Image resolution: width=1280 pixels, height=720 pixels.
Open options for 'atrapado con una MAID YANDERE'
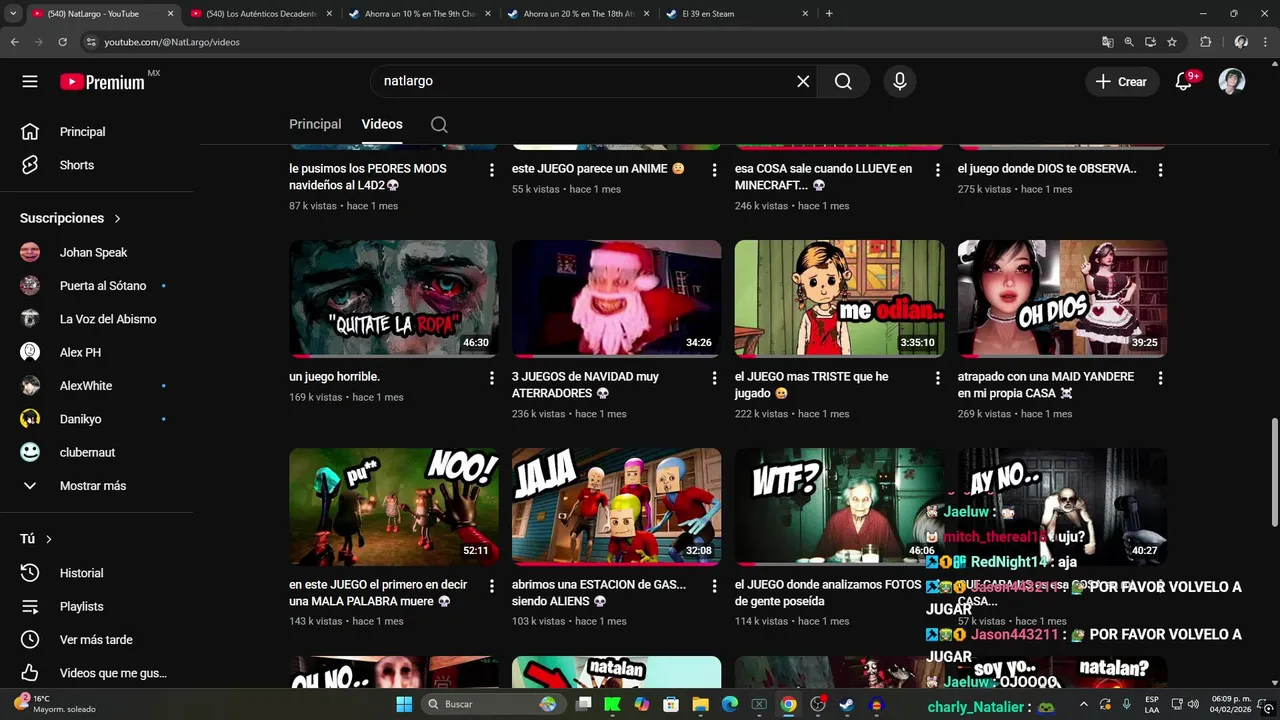(x=1160, y=378)
